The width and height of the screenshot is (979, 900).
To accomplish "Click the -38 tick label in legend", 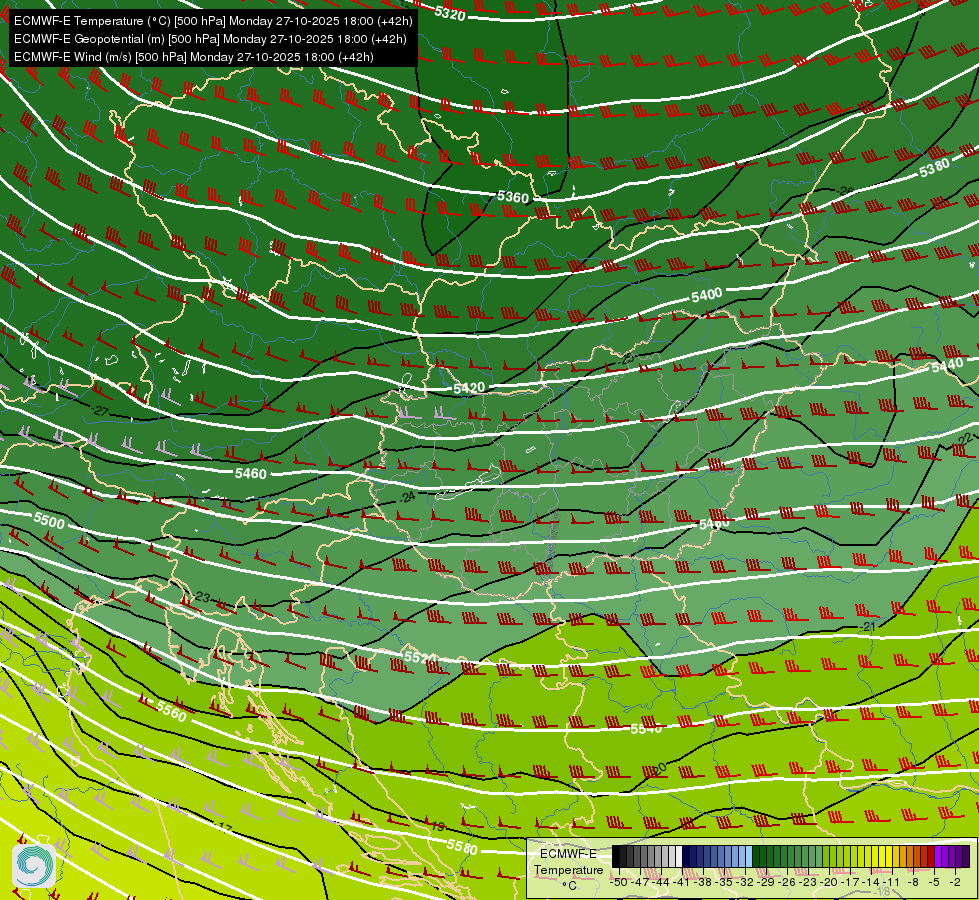I will [704, 882].
